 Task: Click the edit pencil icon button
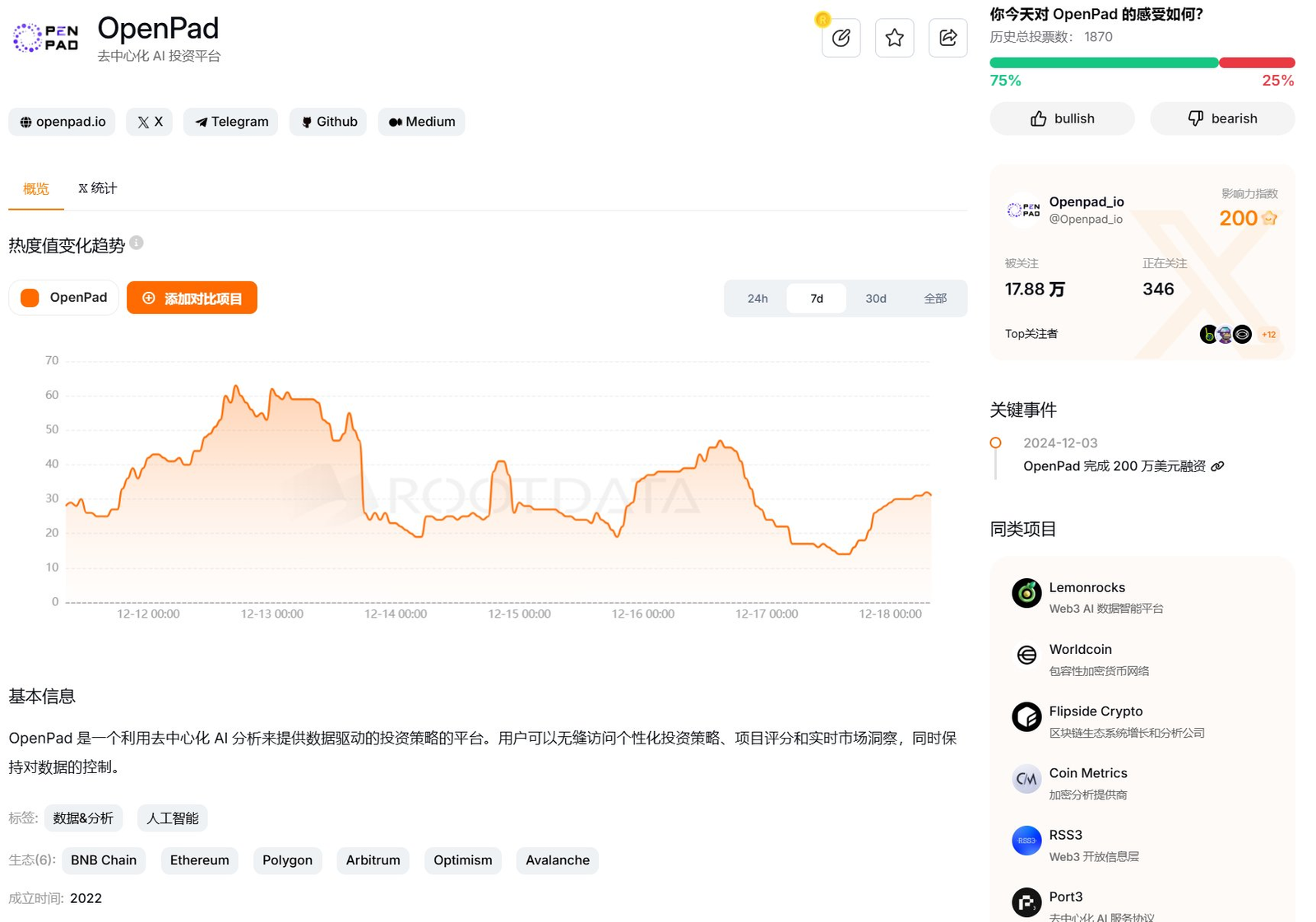(x=841, y=38)
